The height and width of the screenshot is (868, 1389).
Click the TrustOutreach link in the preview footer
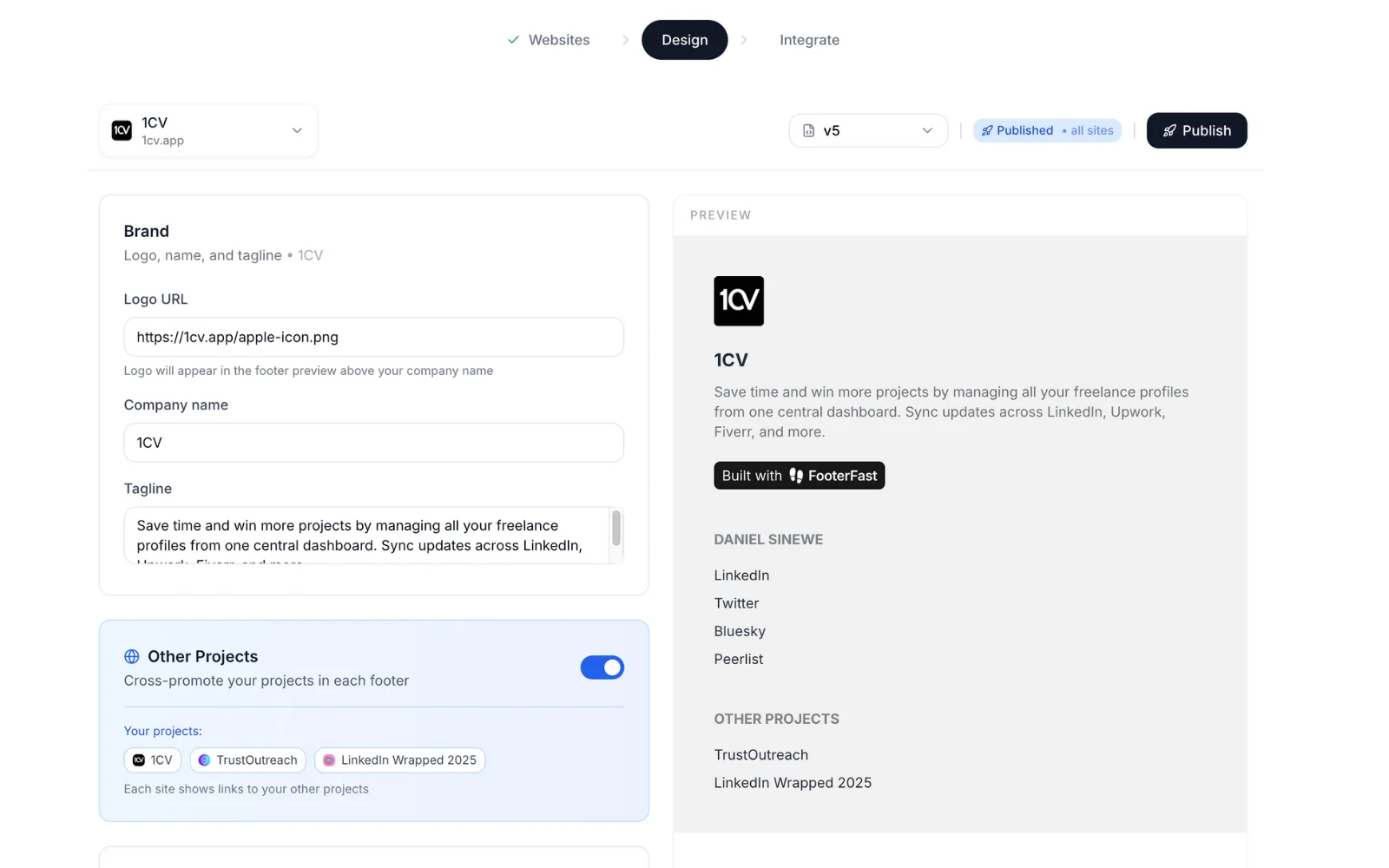(760, 754)
